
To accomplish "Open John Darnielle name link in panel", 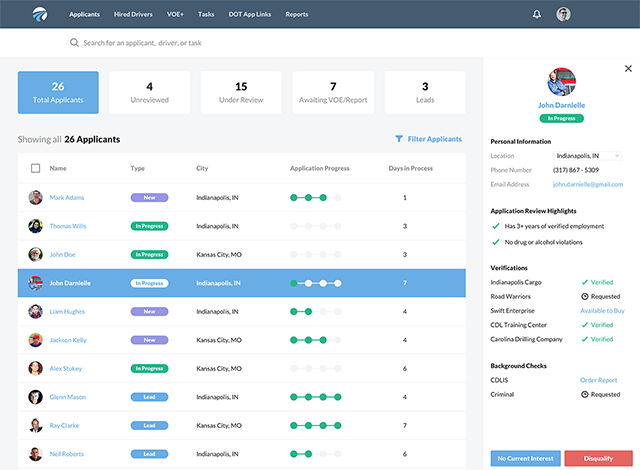I will pos(562,105).
